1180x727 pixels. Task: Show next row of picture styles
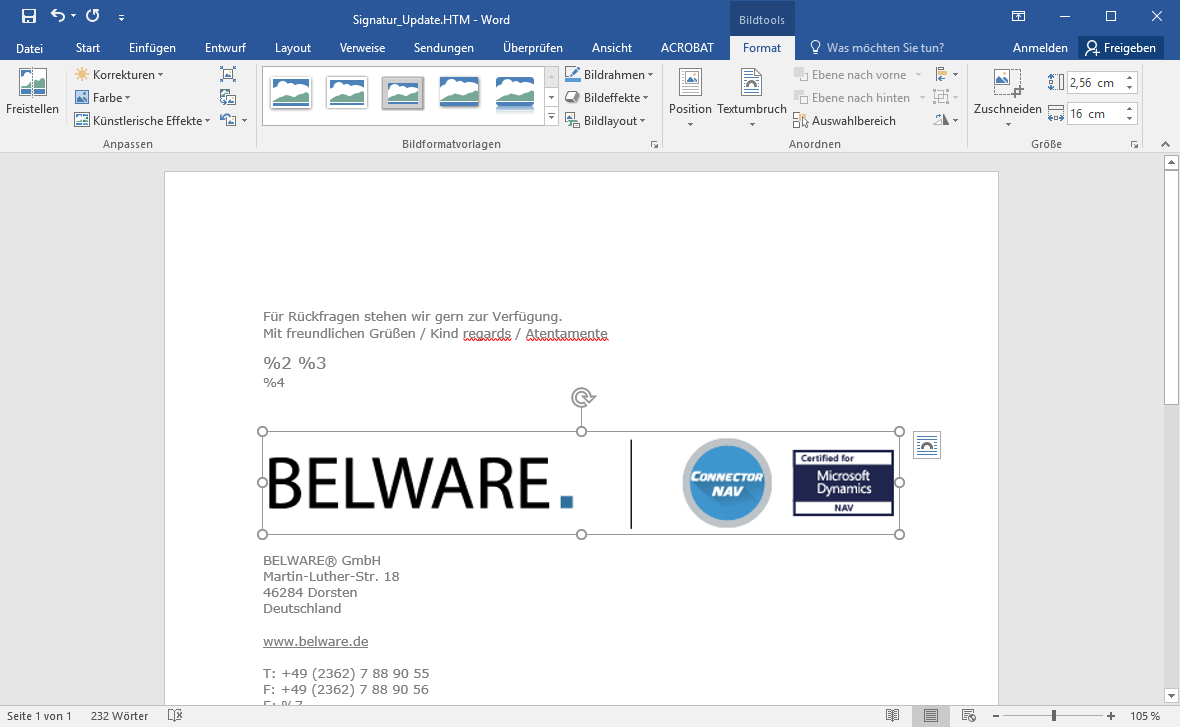pos(552,97)
